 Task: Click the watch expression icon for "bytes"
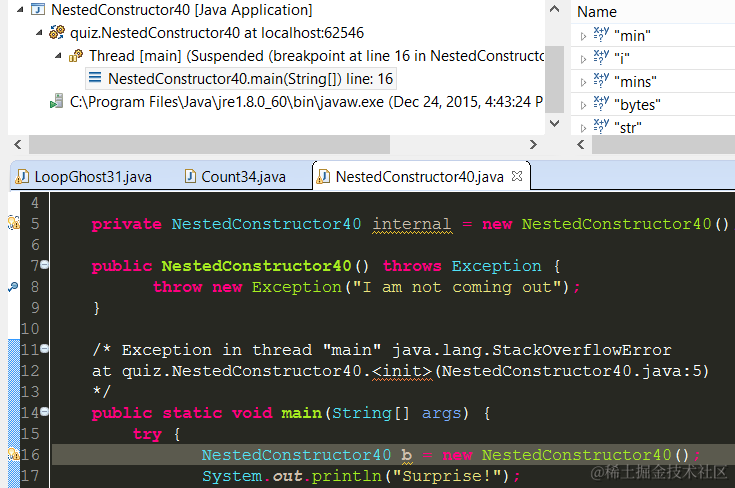coord(601,103)
